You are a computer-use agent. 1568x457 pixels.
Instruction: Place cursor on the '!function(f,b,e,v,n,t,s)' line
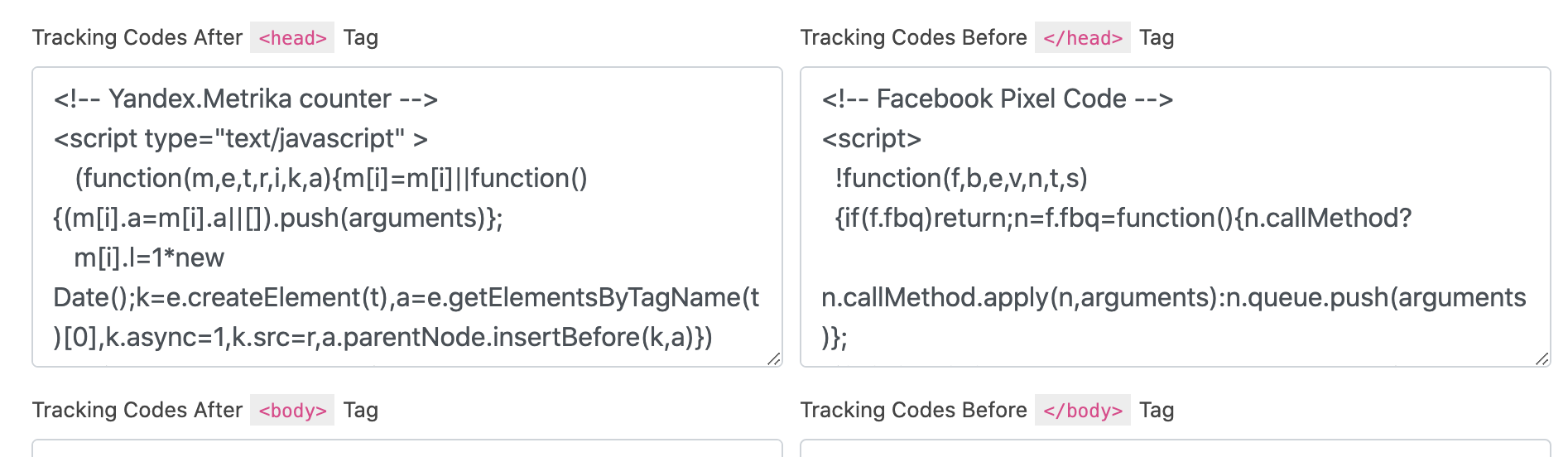click(x=961, y=178)
